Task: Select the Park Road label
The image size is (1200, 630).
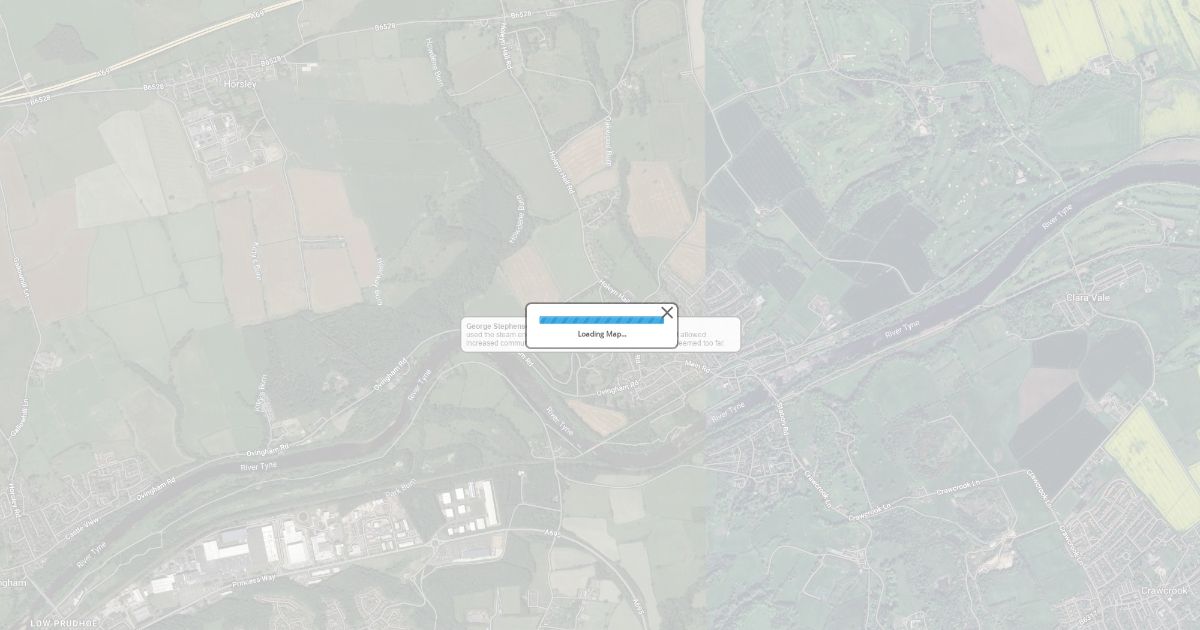Action: point(400,491)
